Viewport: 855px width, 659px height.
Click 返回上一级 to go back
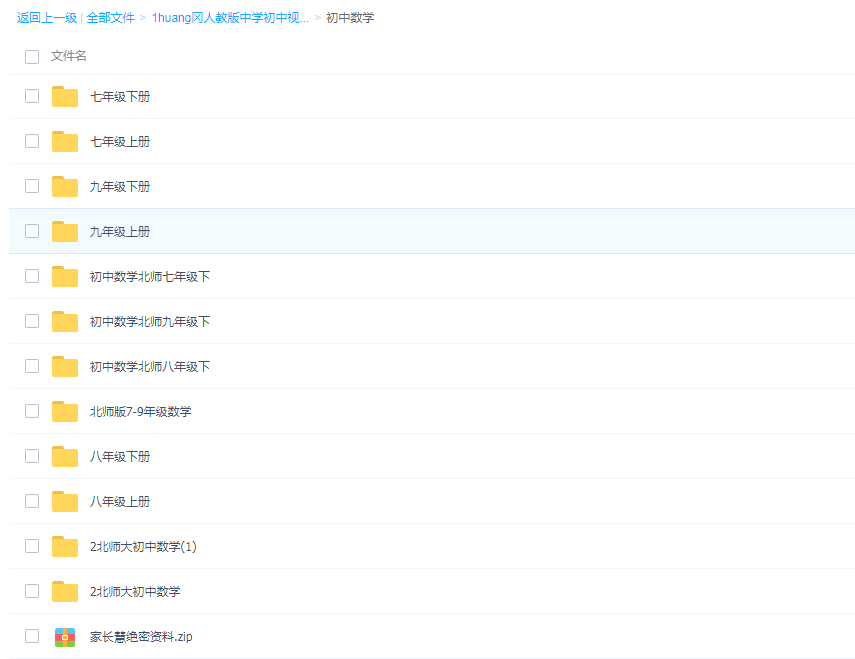(44, 17)
